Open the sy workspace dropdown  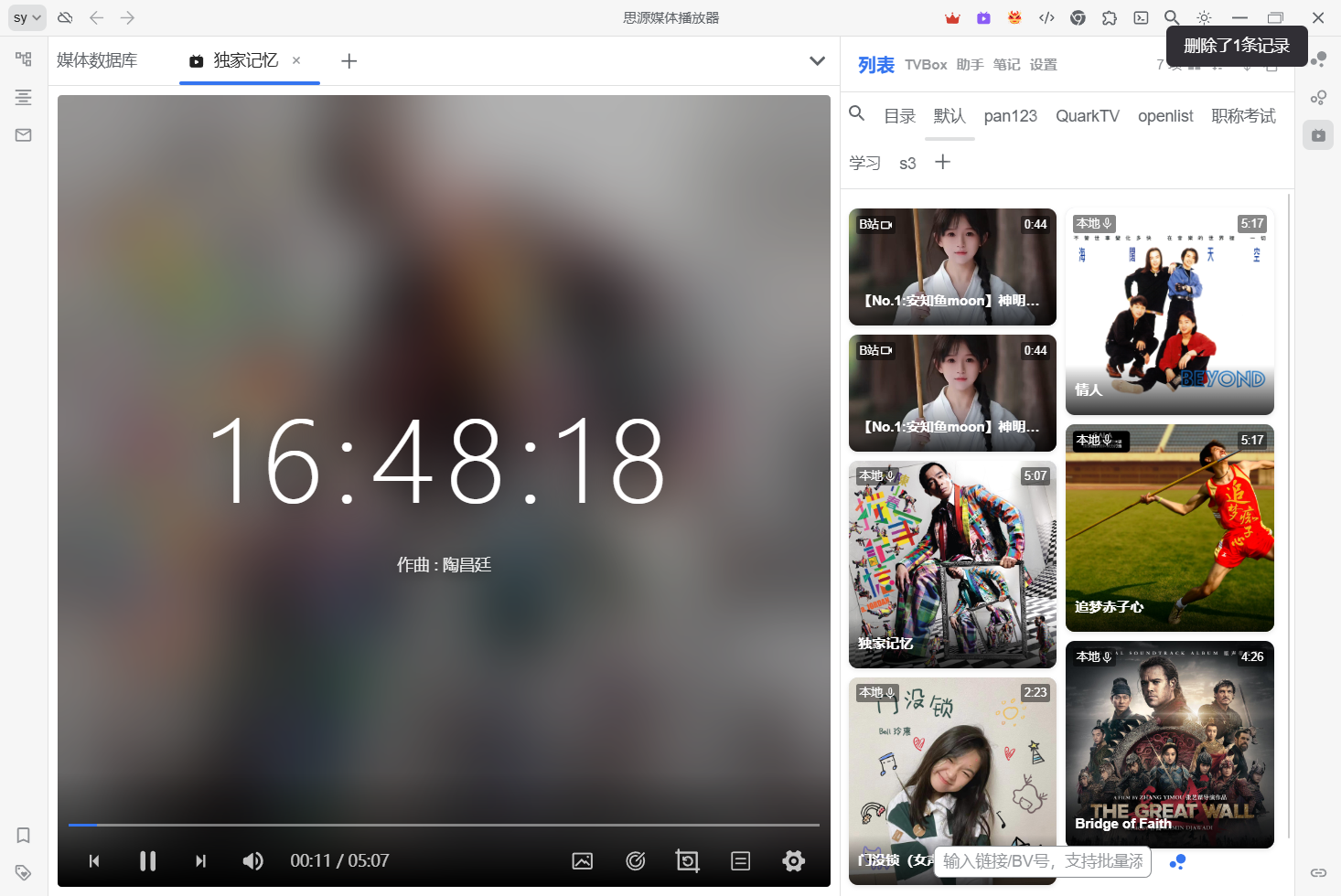coord(27,17)
